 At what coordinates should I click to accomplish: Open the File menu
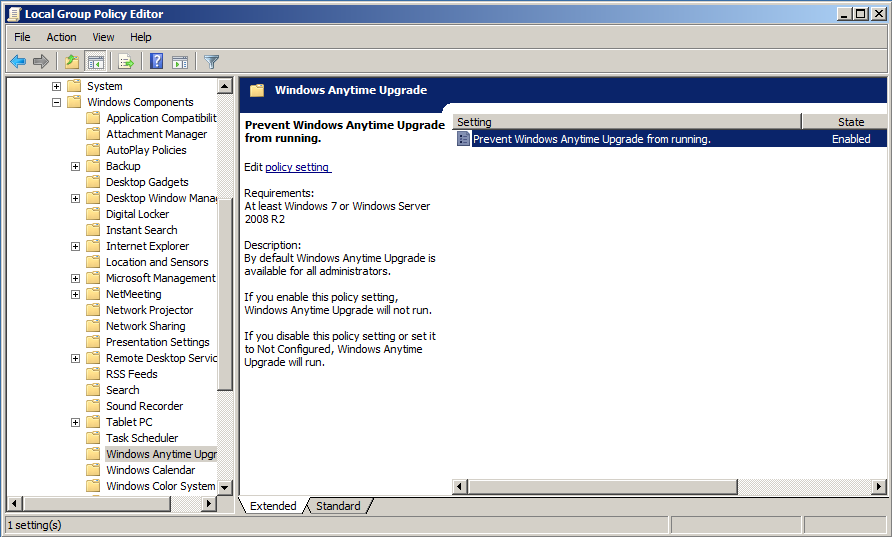(x=22, y=37)
